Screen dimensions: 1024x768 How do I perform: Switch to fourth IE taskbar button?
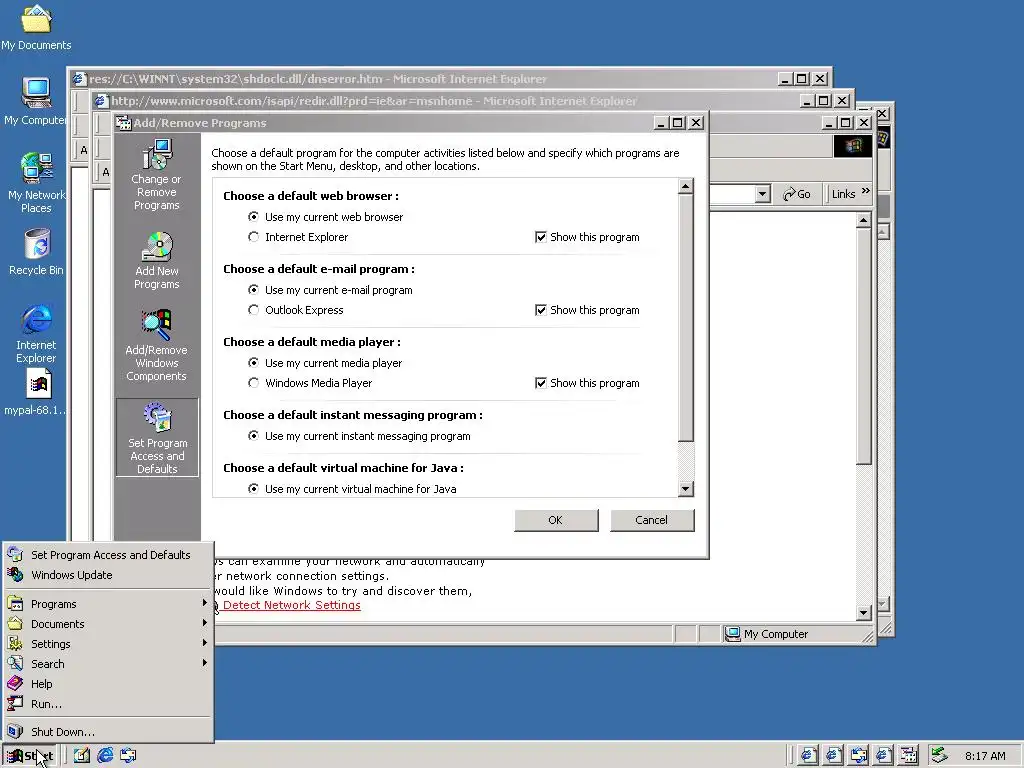click(x=884, y=756)
